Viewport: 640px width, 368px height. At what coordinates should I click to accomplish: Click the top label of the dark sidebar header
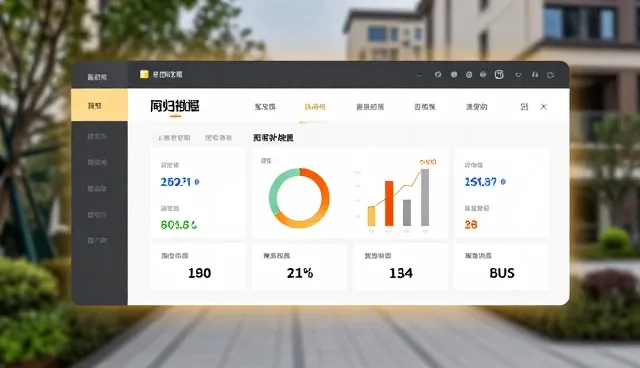[97, 77]
